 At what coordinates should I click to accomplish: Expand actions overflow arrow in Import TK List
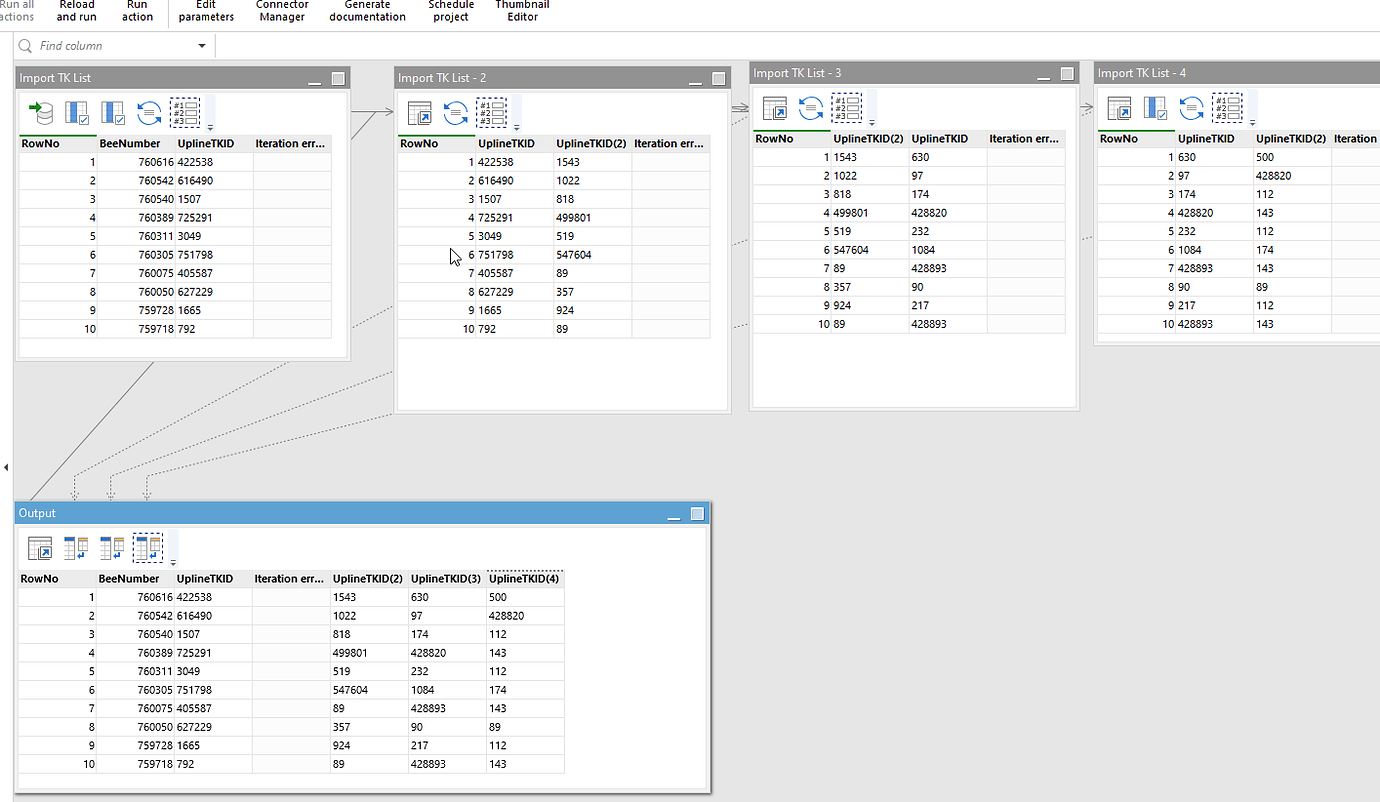[x=210, y=127]
